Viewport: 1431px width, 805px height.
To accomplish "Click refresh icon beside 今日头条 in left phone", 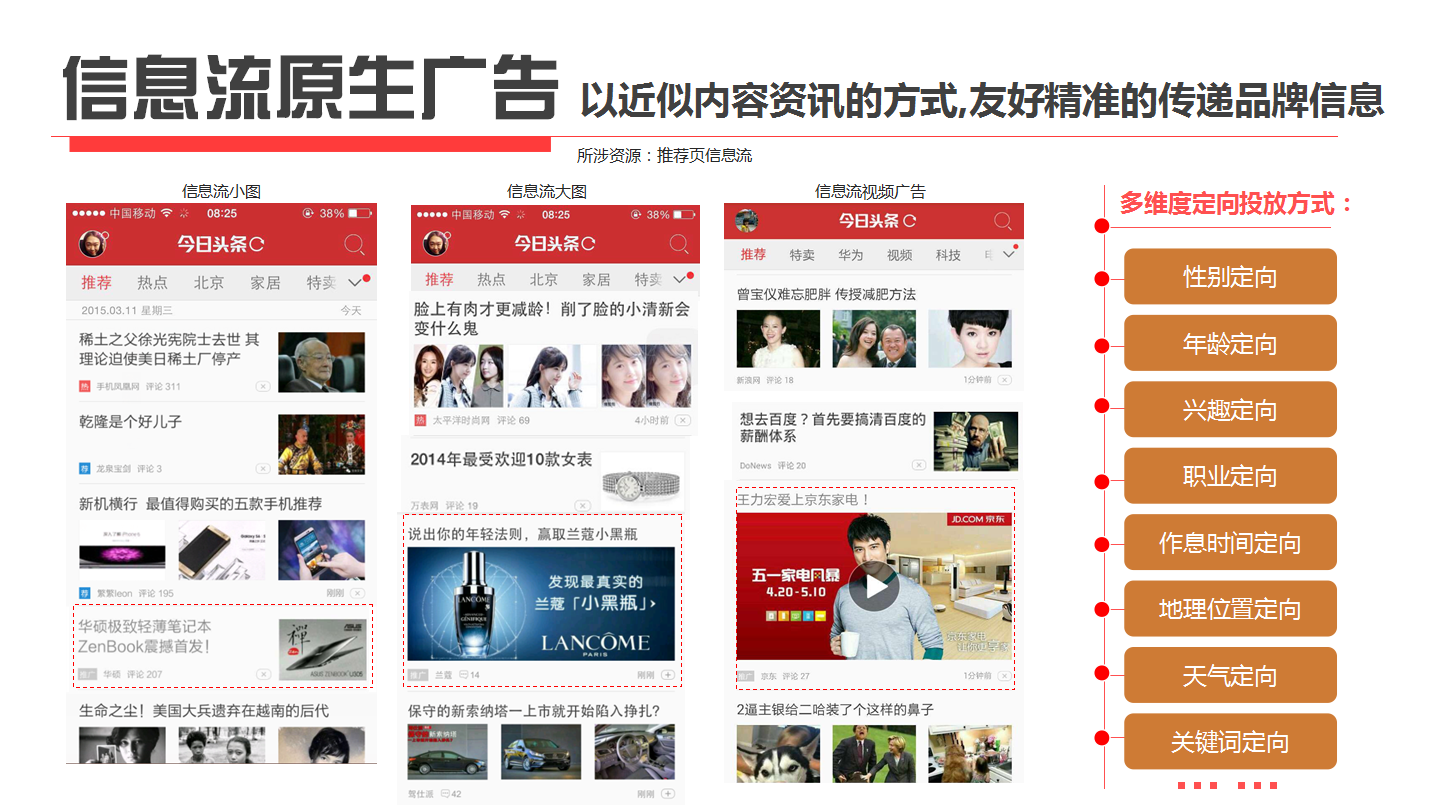I will coord(257,244).
